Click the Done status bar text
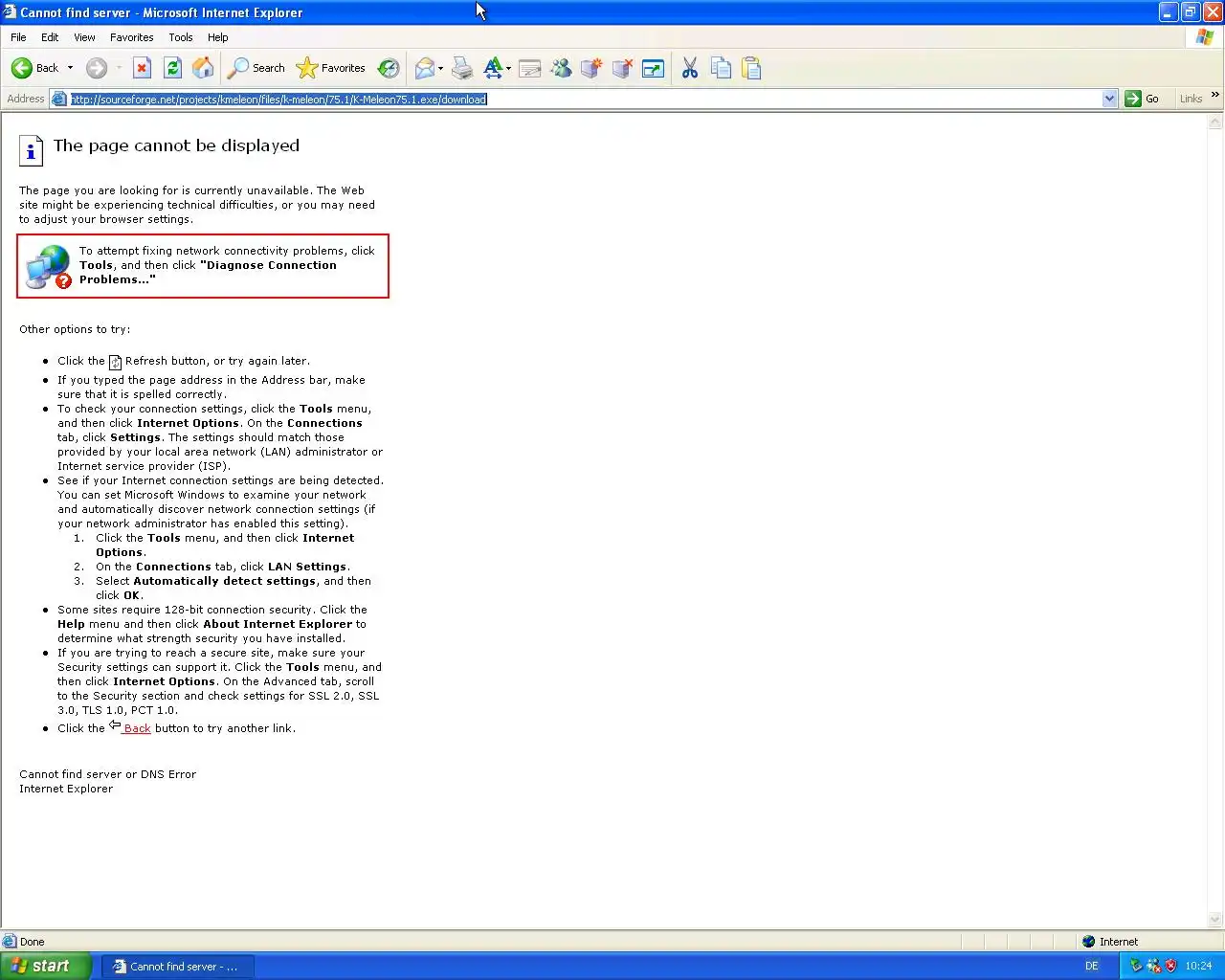This screenshot has height=980, width=1225. click(x=33, y=942)
